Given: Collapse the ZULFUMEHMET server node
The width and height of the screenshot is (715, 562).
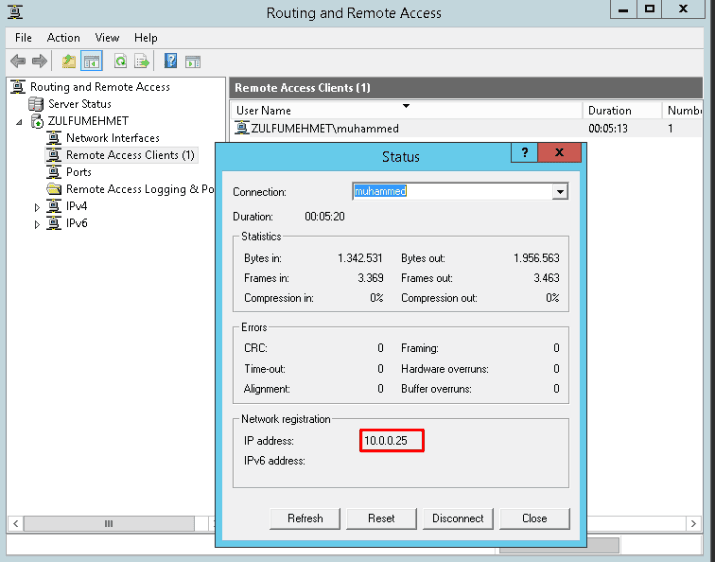Looking at the screenshot, I should coord(19,122).
